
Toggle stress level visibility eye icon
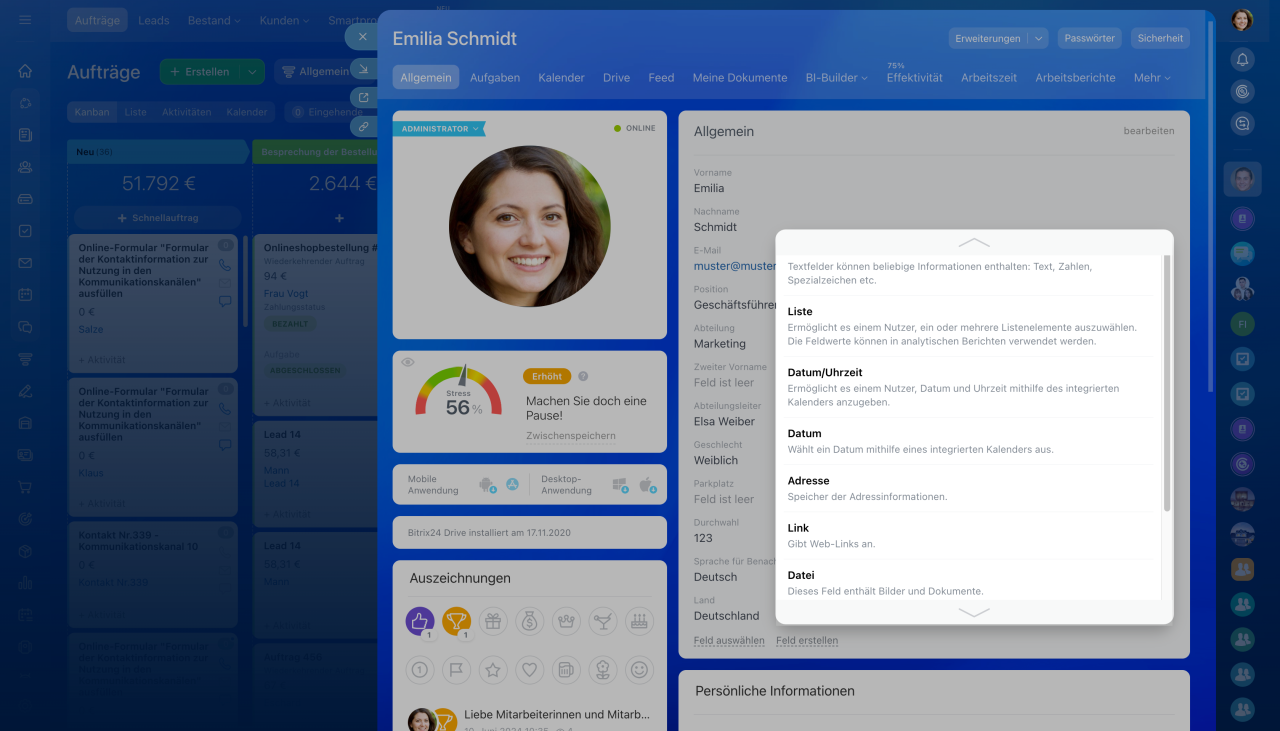[x=408, y=362]
